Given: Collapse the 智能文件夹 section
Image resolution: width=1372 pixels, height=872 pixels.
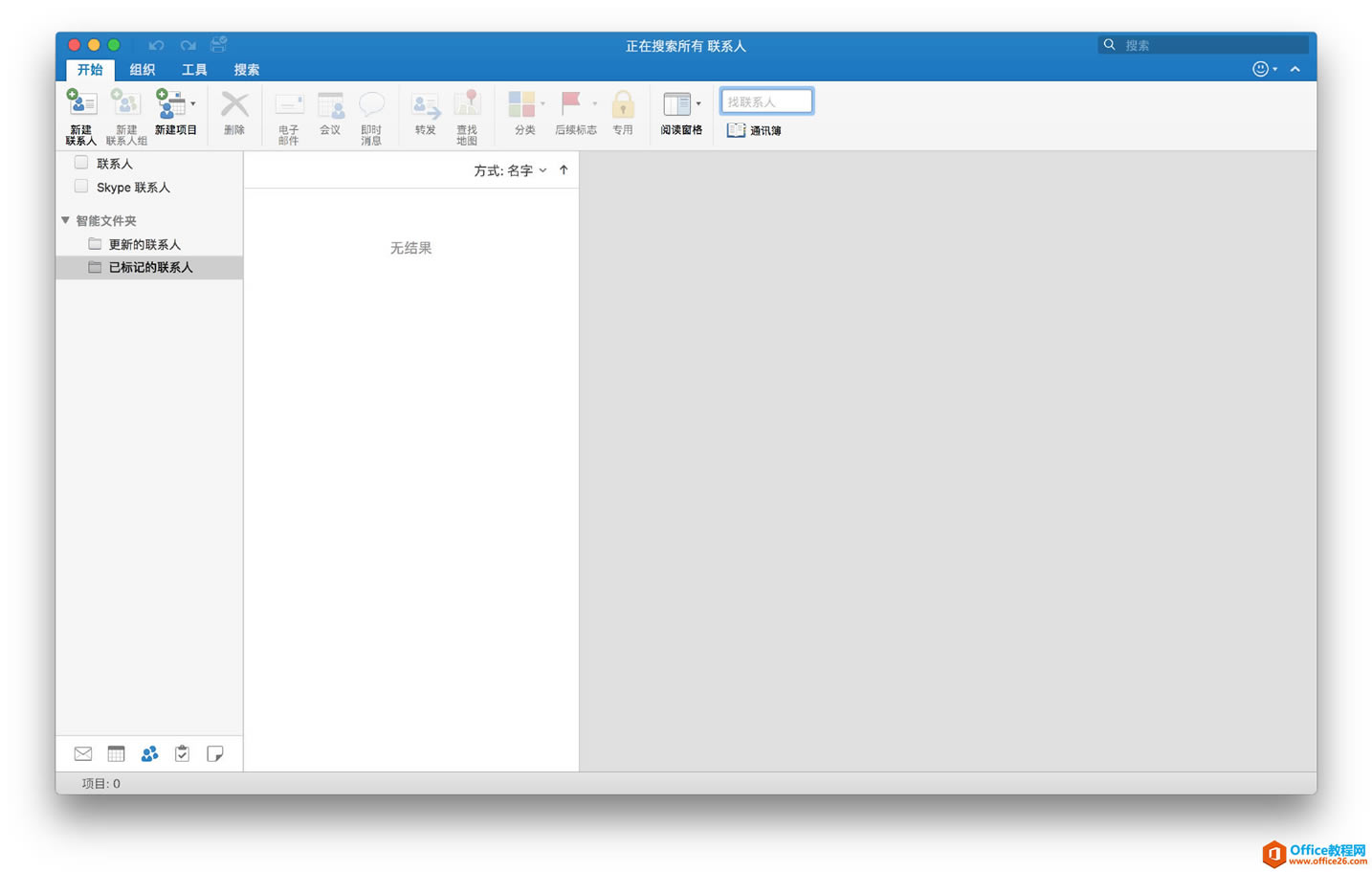Looking at the screenshot, I should coord(65,220).
